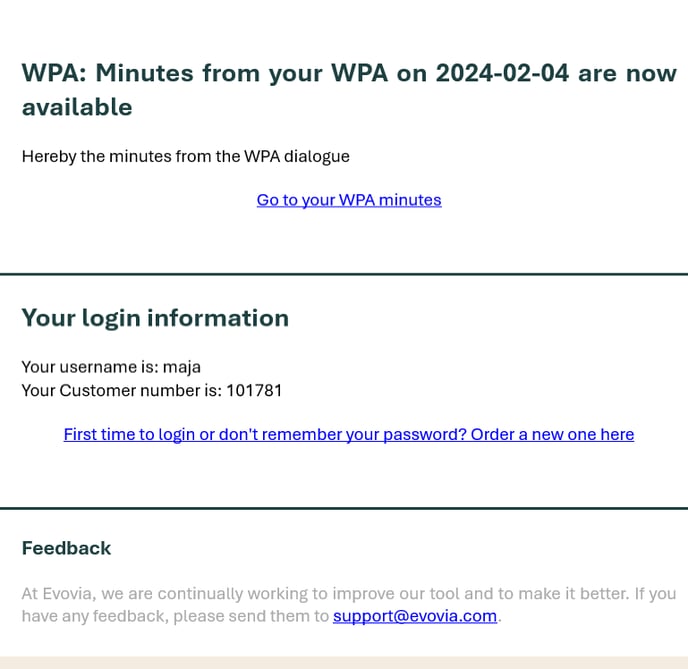Click 'Hereby the minutes from the WPA dialogue' text
This screenshot has width=688, height=669.
coord(186,157)
